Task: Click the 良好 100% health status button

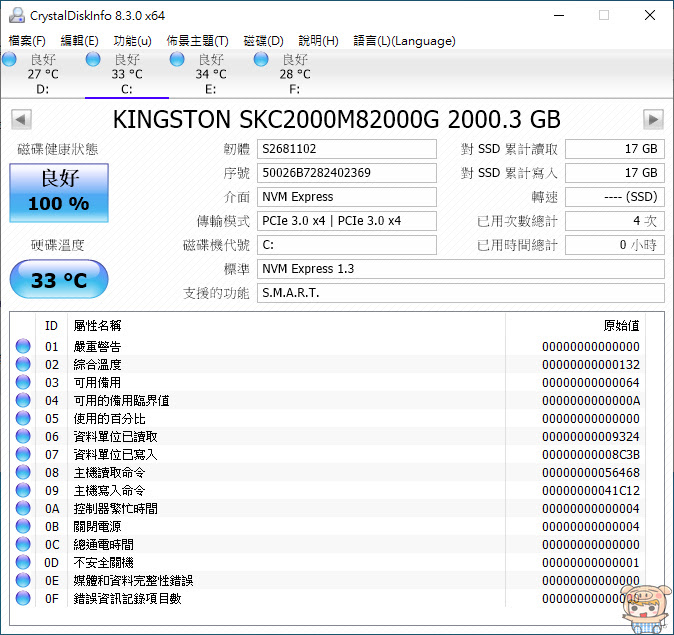Action: coord(59,193)
